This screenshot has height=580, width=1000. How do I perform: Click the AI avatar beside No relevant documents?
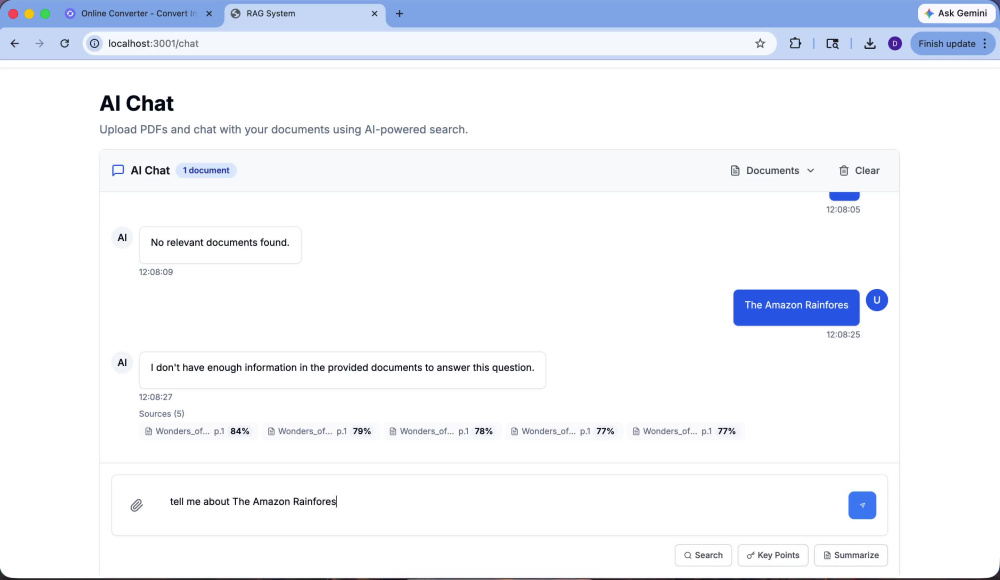pyautogui.click(x=122, y=238)
